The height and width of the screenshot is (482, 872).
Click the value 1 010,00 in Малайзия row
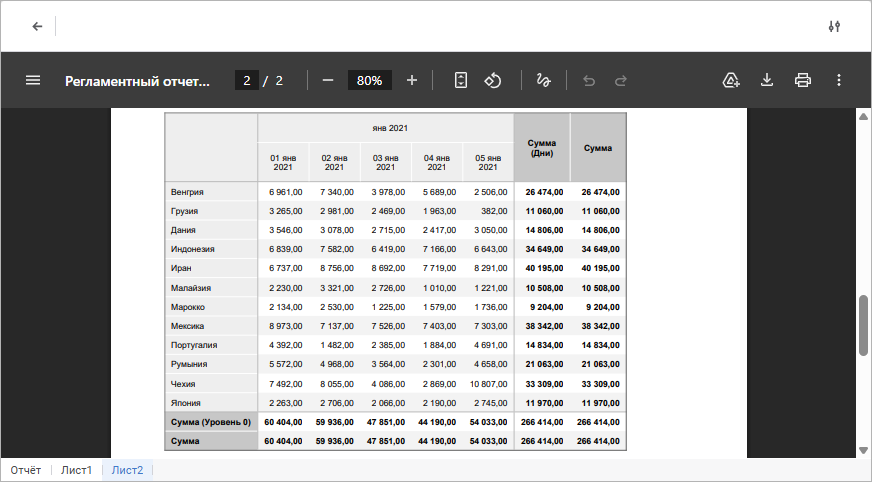tap(439, 288)
